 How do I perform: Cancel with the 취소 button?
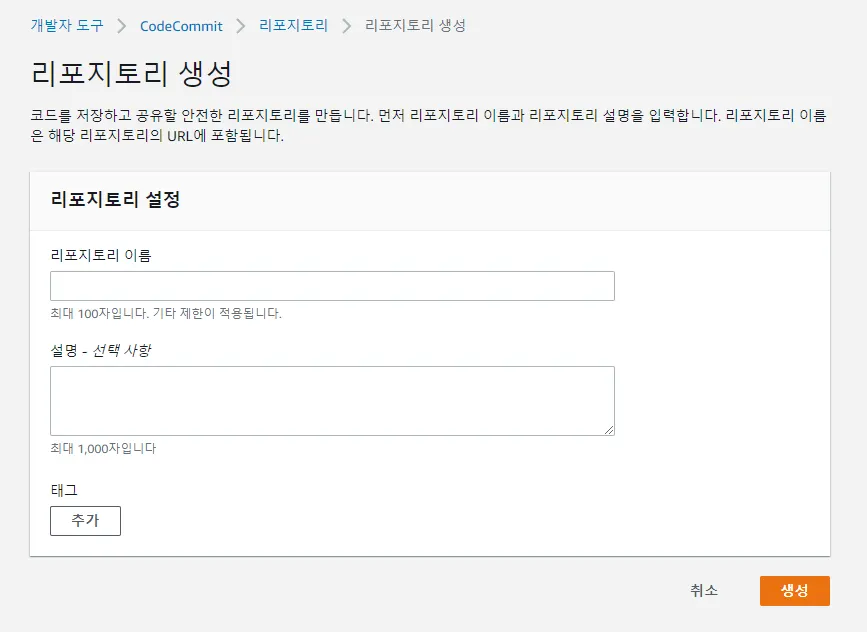(704, 591)
